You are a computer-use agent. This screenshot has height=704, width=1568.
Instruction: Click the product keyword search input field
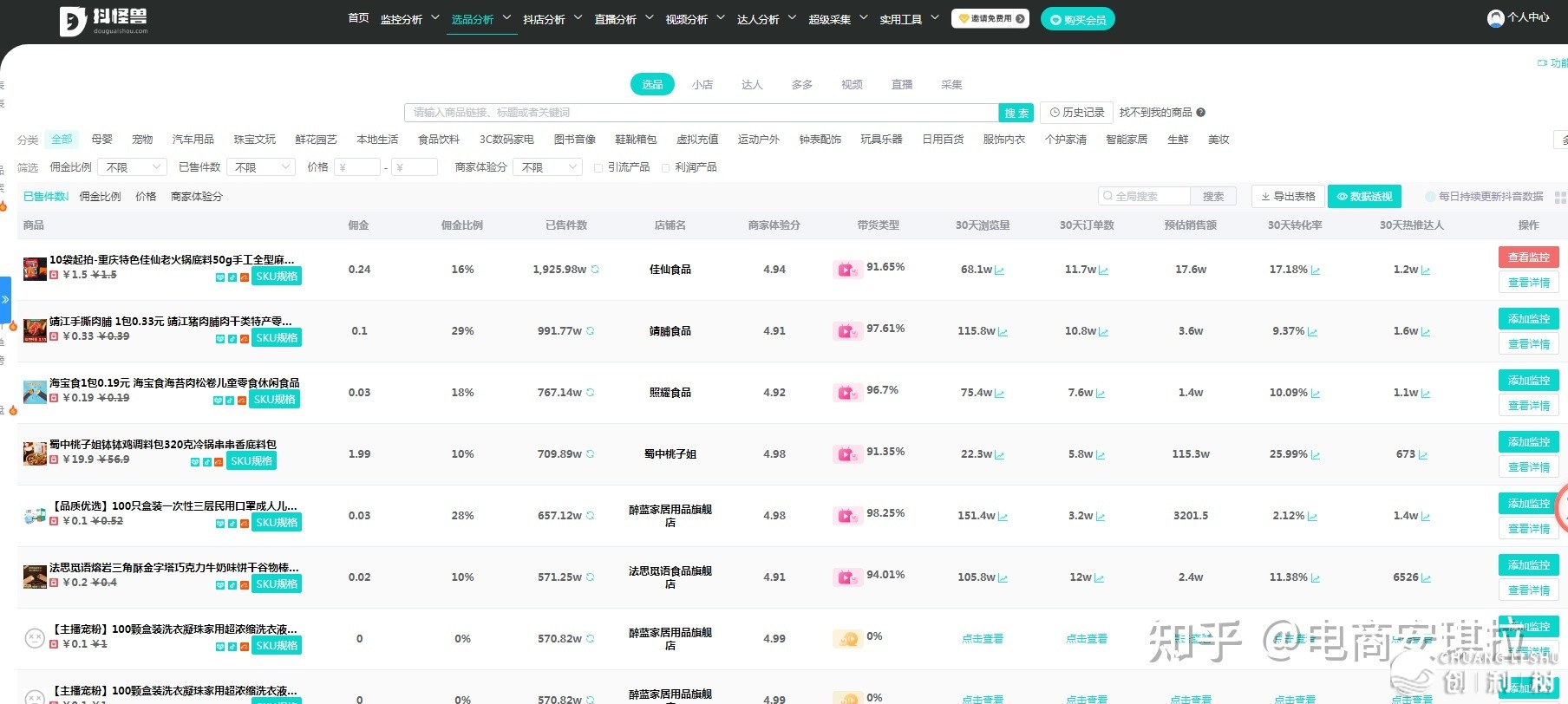pos(701,113)
